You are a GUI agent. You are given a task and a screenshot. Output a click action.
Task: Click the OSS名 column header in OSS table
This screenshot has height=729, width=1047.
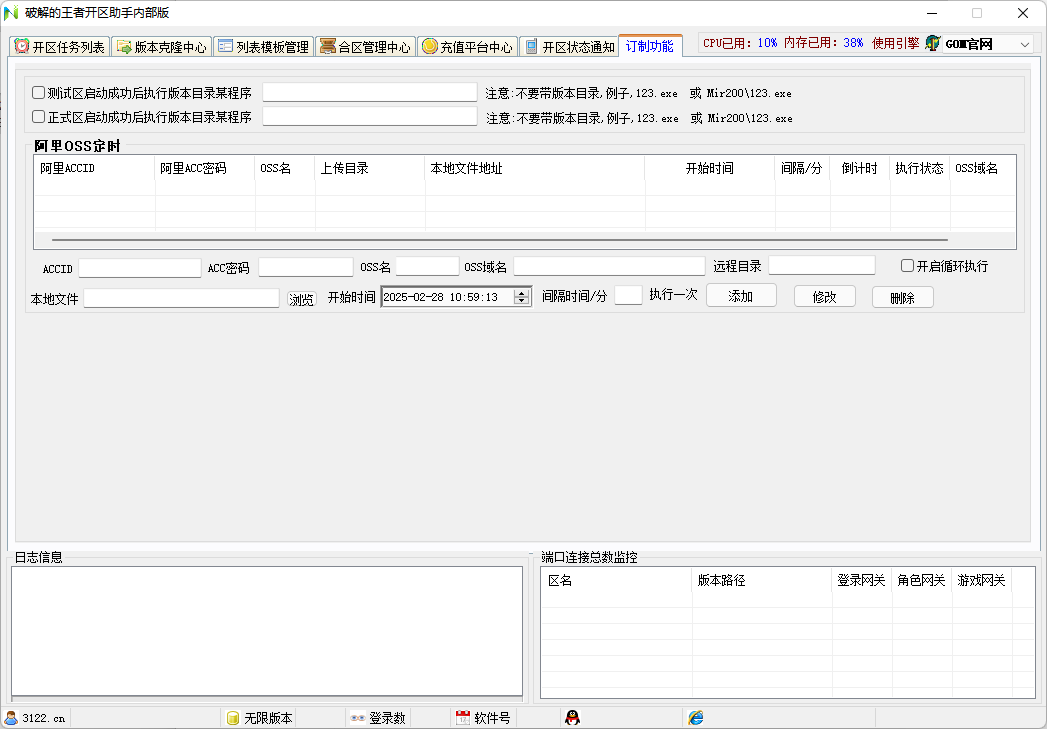(285, 168)
